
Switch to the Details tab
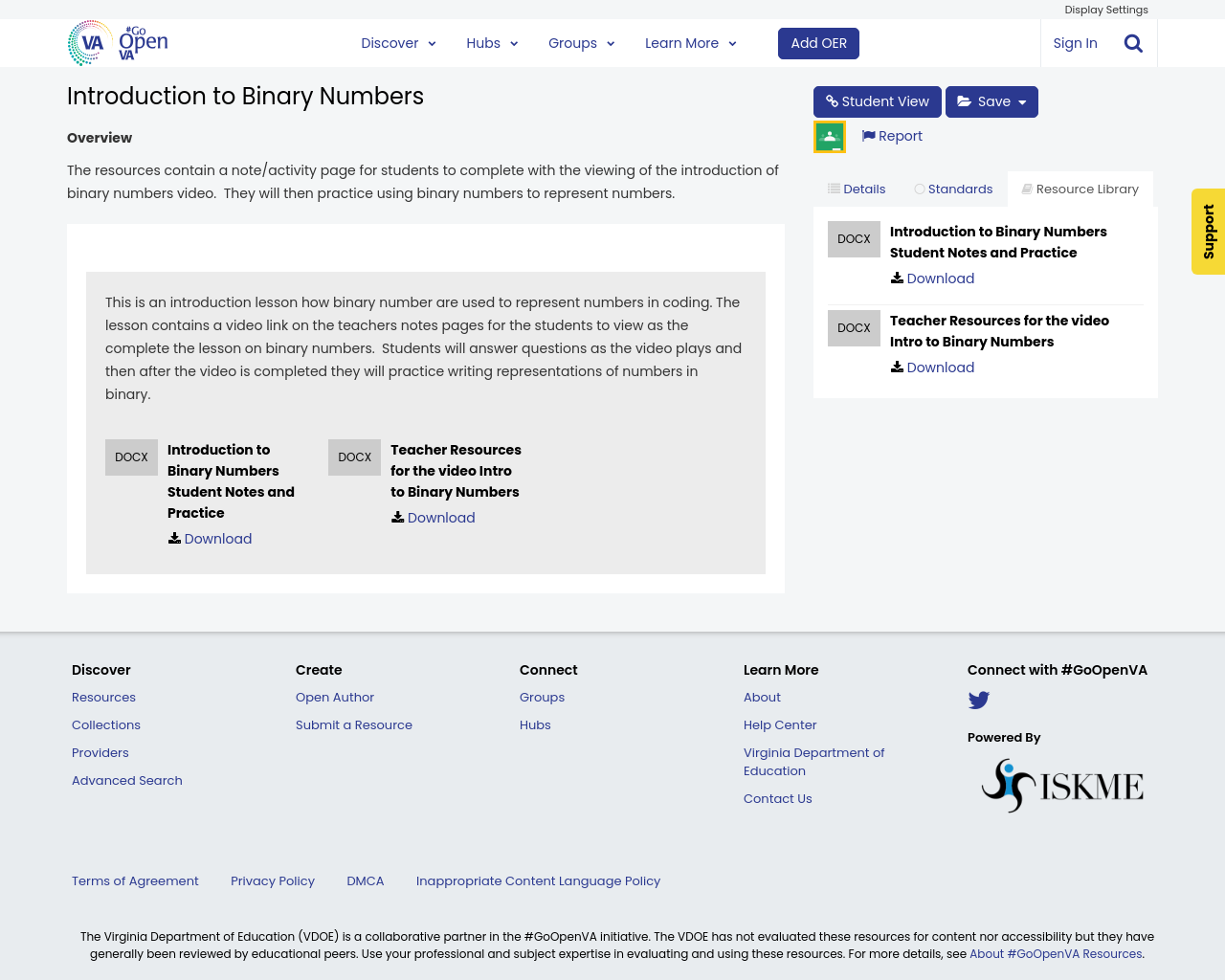pos(857,189)
